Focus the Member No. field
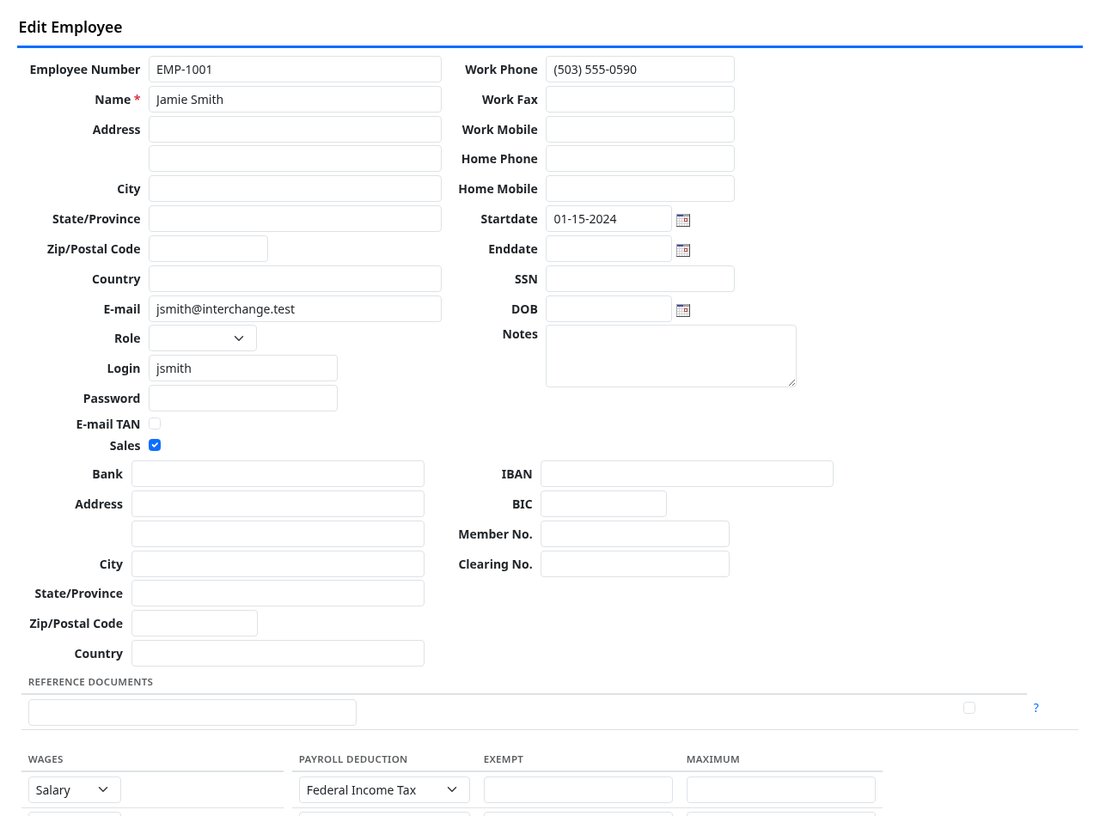 click(635, 533)
